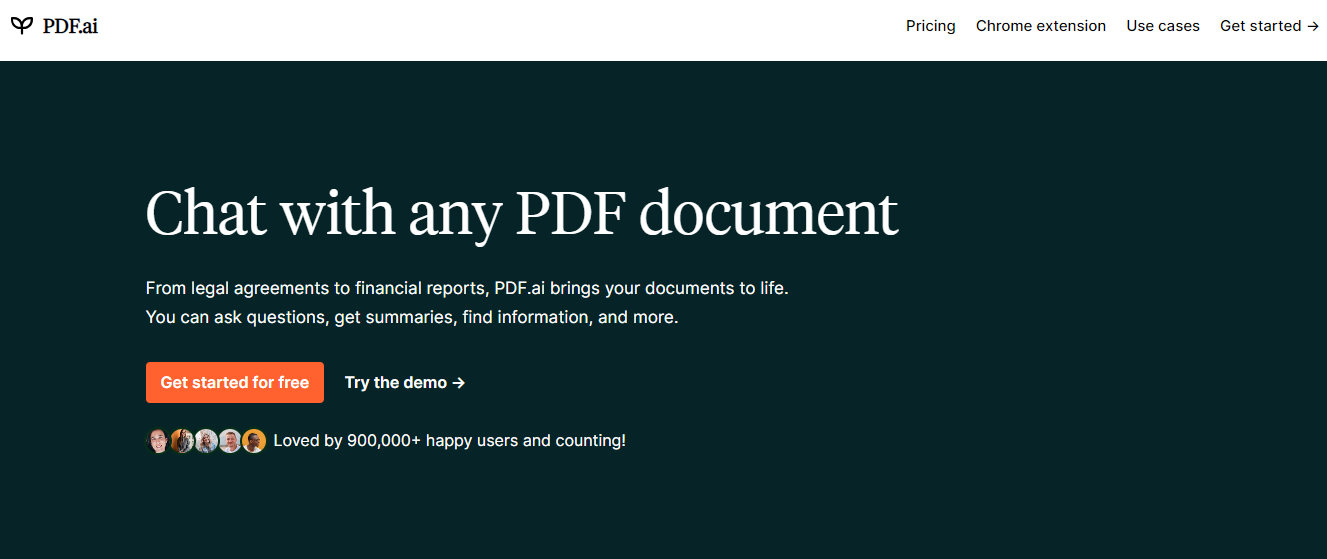Click the second avatar, long-haired woman
Screen dimensions: 1327x559
(182, 441)
